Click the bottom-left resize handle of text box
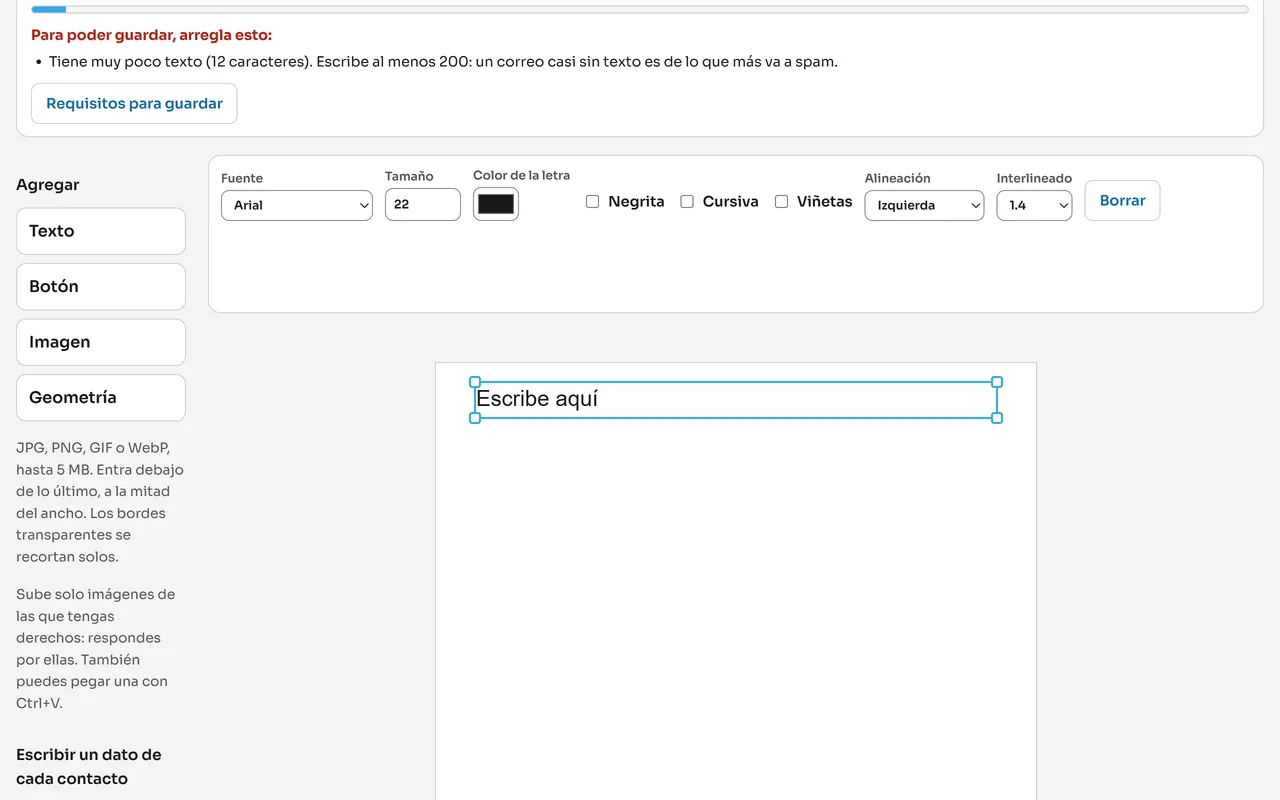This screenshot has width=1280, height=800. point(475,418)
